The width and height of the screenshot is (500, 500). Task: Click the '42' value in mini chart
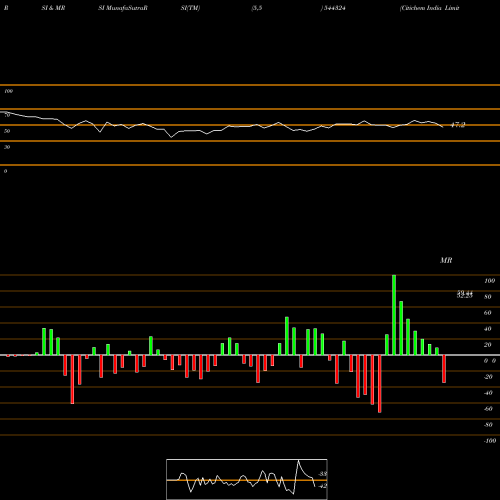tap(323, 486)
